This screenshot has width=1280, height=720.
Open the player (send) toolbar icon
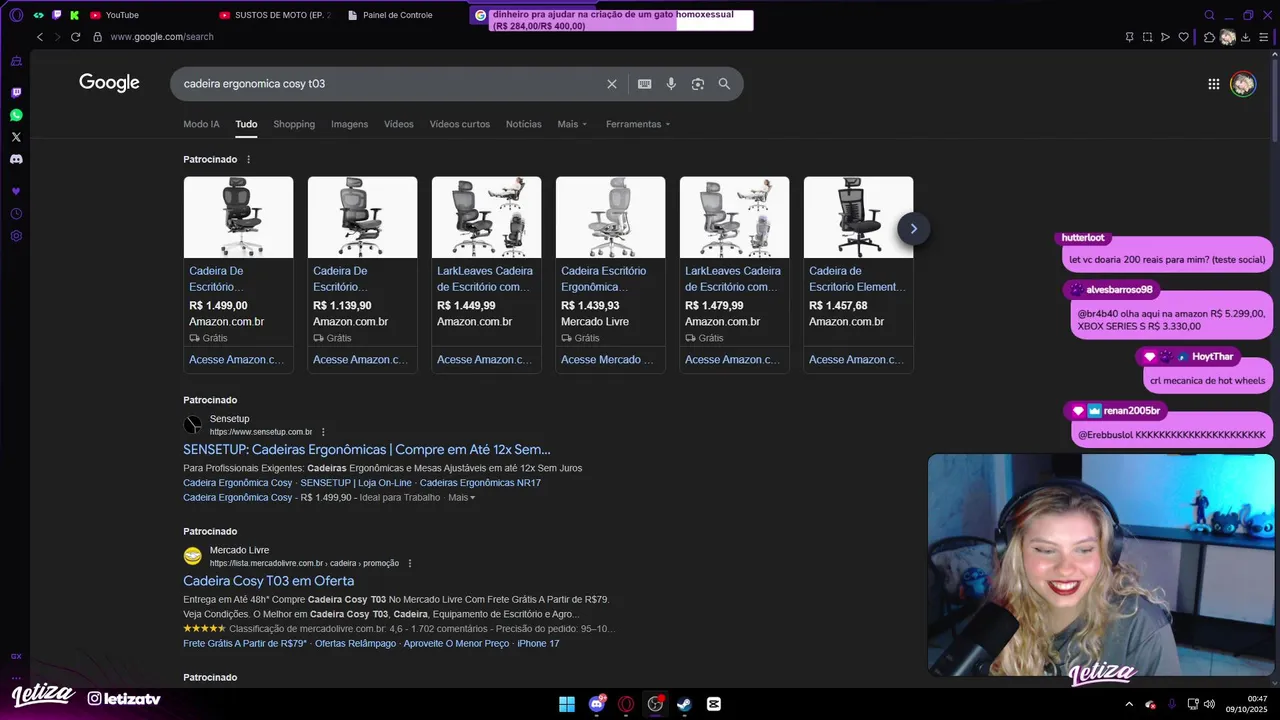pos(1165,37)
